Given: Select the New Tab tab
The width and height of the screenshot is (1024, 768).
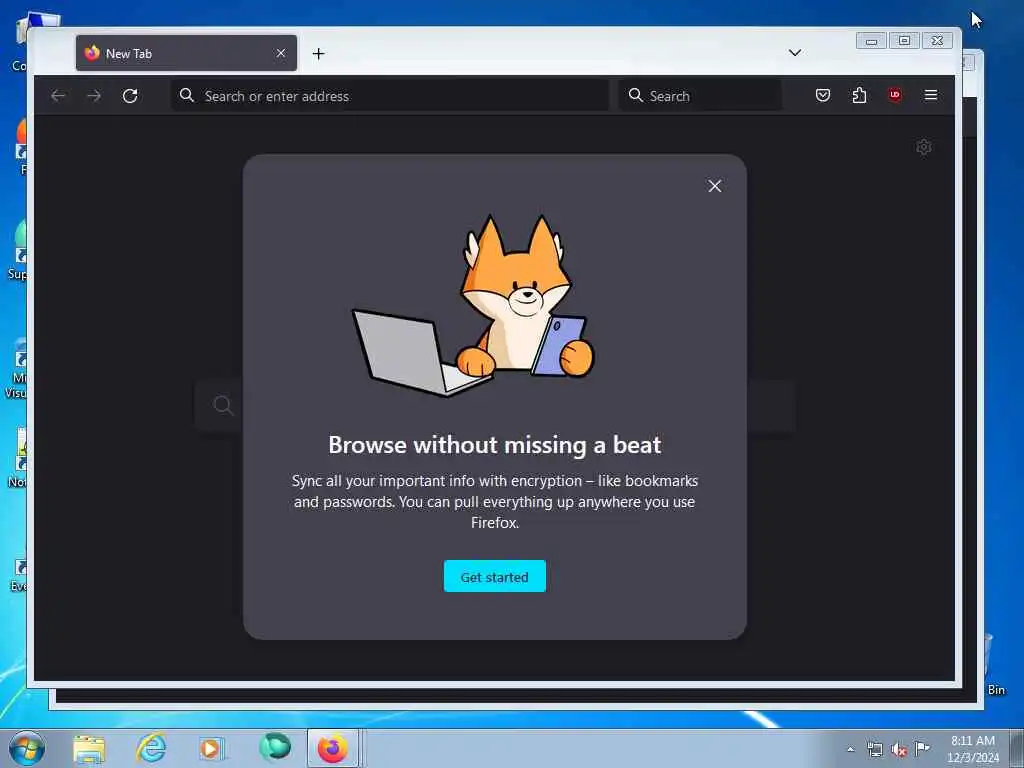Looking at the screenshot, I should pyautogui.click(x=186, y=53).
